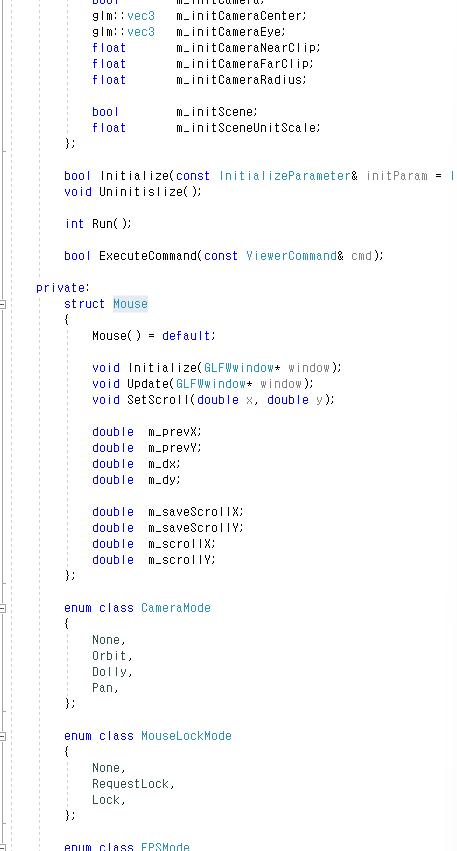This screenshot has height=851, width=457.
Task: Click the CameraMode enum name
Action: 176,608
